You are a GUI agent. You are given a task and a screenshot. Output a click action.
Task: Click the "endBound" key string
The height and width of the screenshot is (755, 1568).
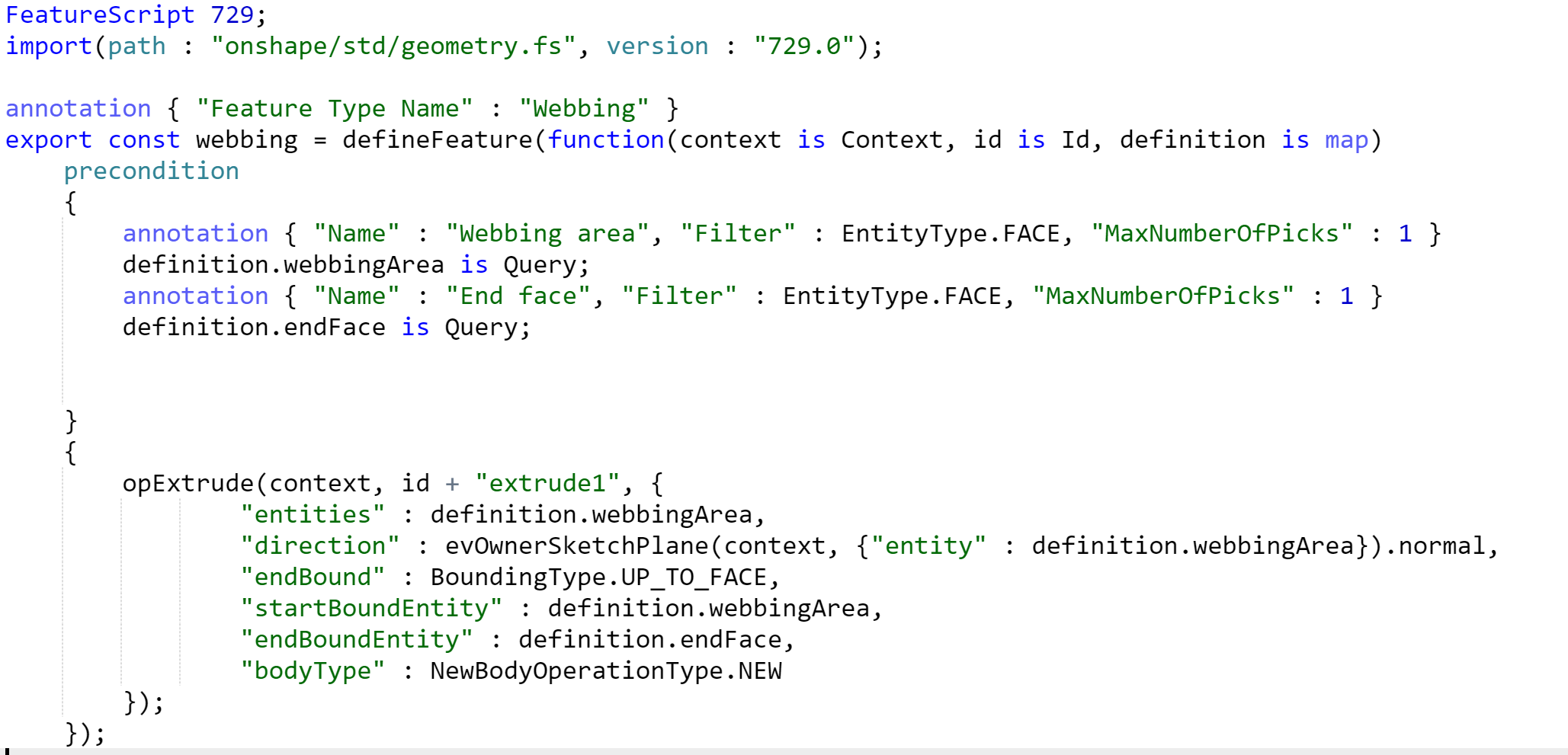tap(313, 577)
